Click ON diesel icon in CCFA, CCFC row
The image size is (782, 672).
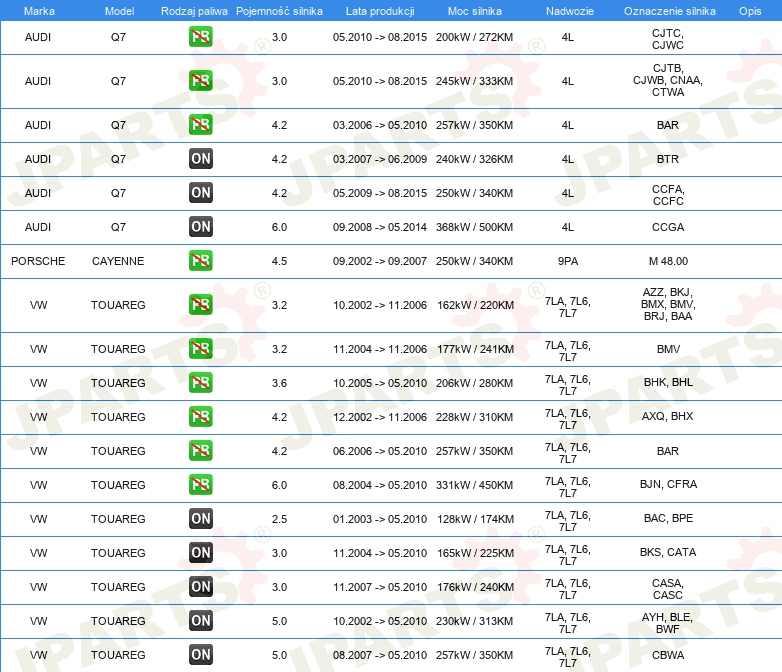(200, 193)
